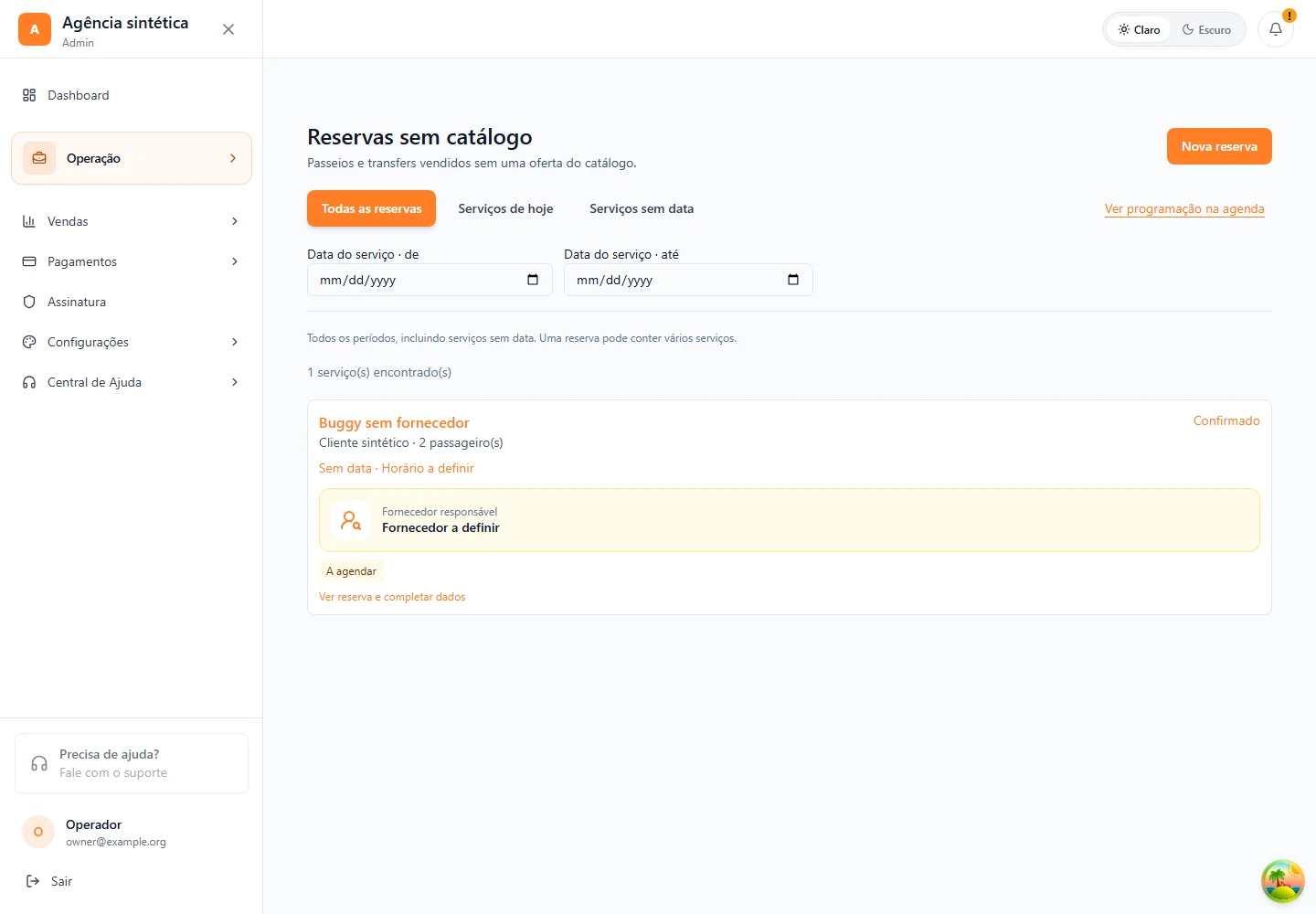1316x914 pixels.
Task: Click the supplier person-search icon
Action: coord(351,520)
